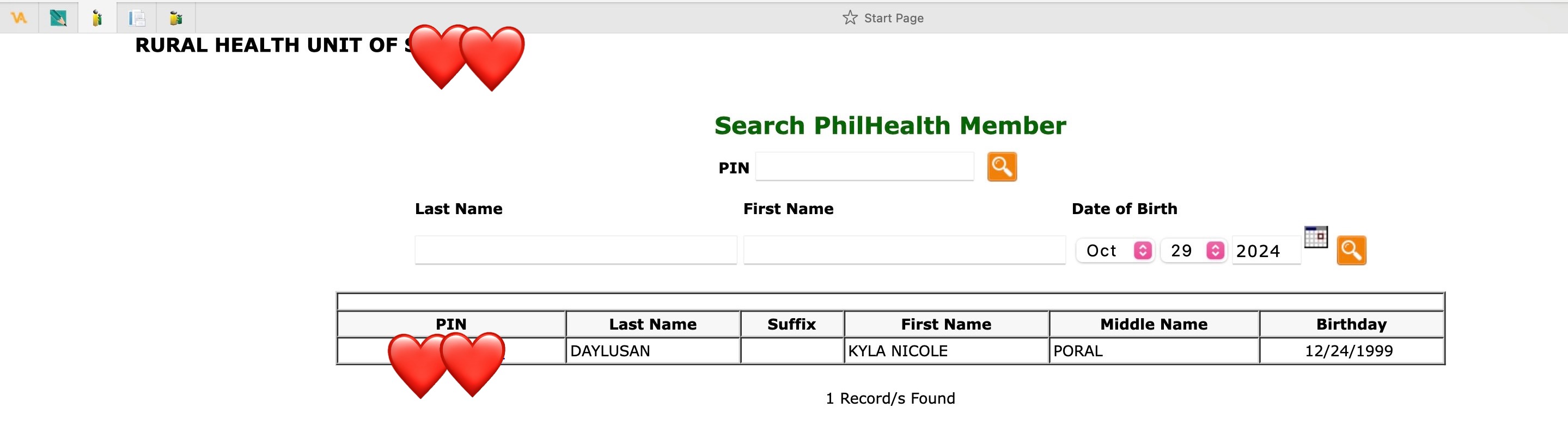1568x438 pixels.
Task: Click the Start Page star icon
Action: 850,17
